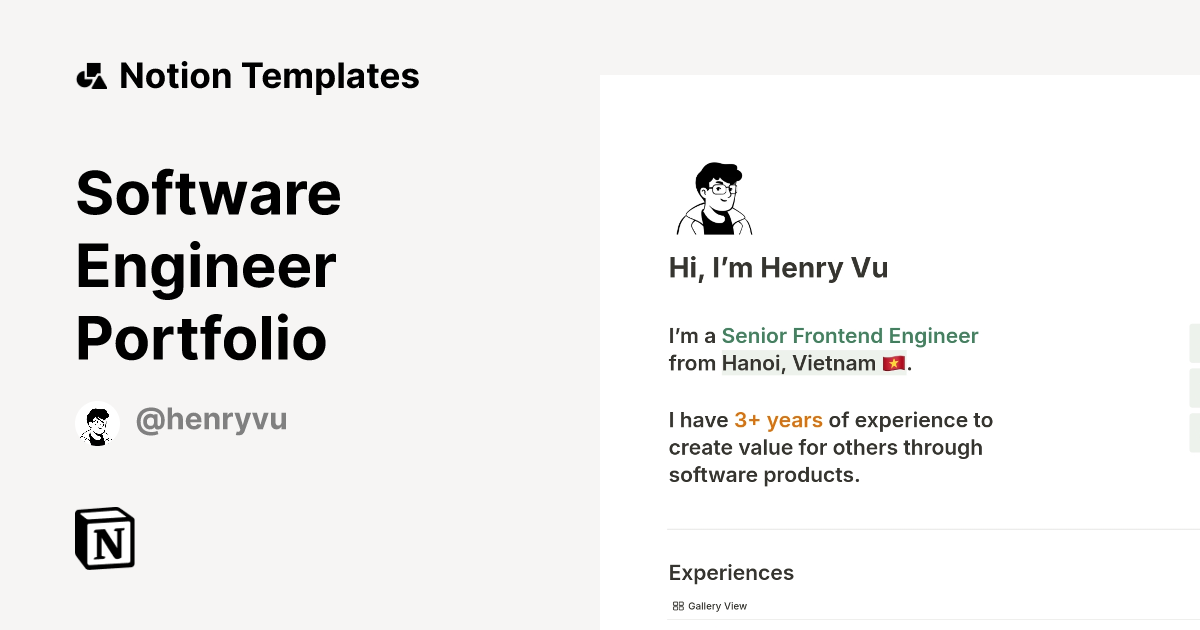Select the Hanoi, Vietnam highlighted text
1200x630 pixels.
[798, 363]
